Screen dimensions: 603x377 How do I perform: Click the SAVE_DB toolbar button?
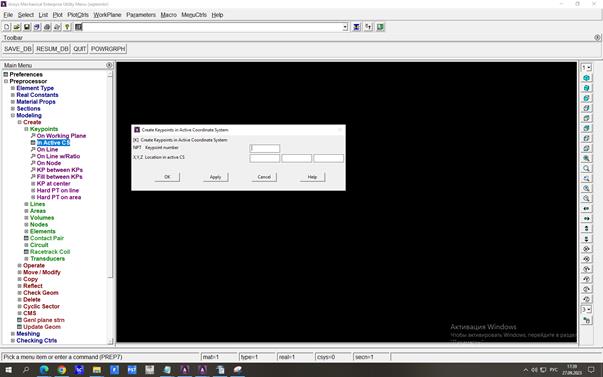click(x=18, y=49)
